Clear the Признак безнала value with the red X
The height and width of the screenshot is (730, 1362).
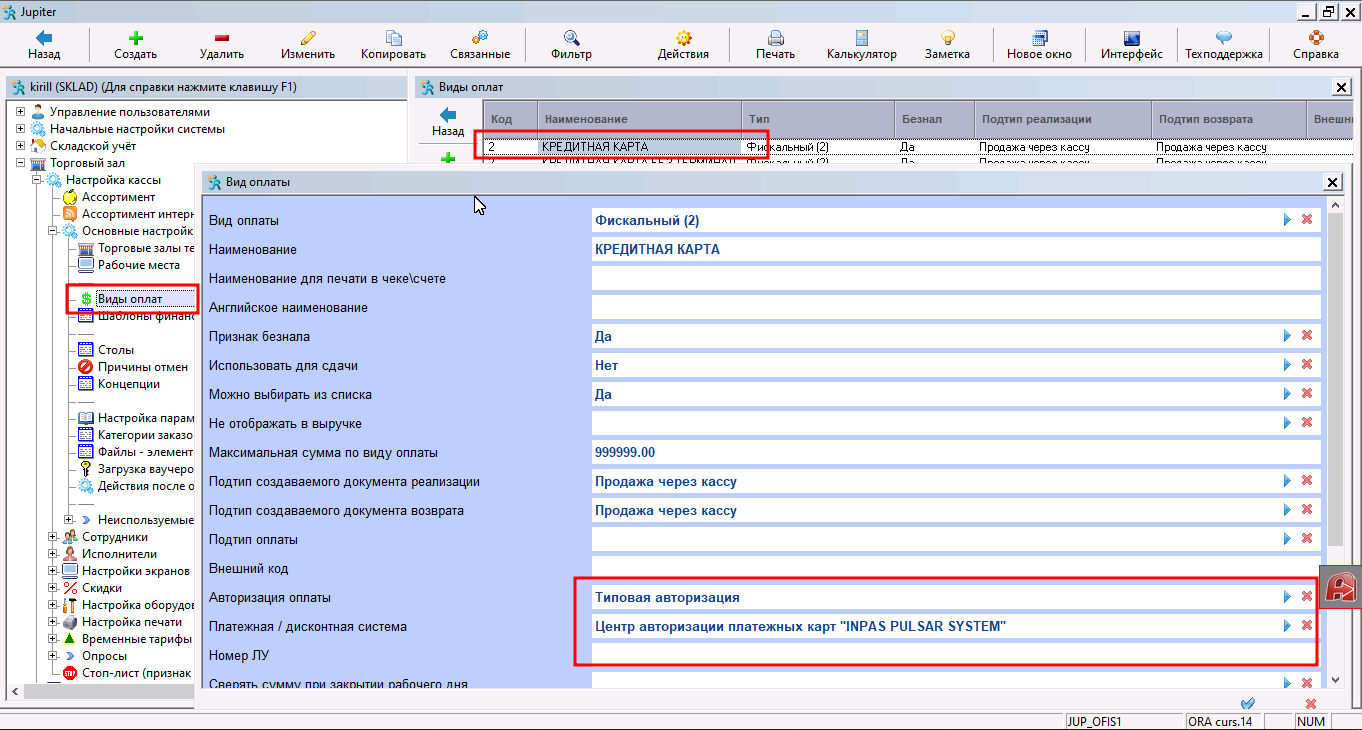[1307, 336]
